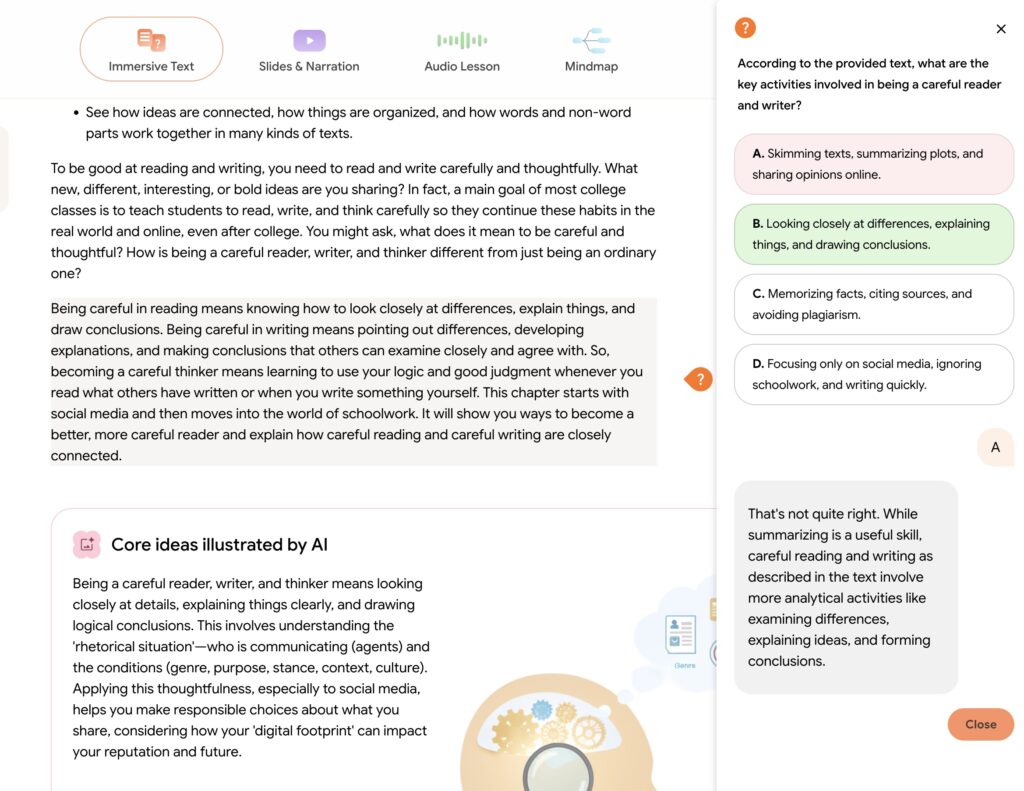The width and height of the screenshot is (1024, 791).
Task: Close the quiz panel with X
Action: (x=1001, y=29)
